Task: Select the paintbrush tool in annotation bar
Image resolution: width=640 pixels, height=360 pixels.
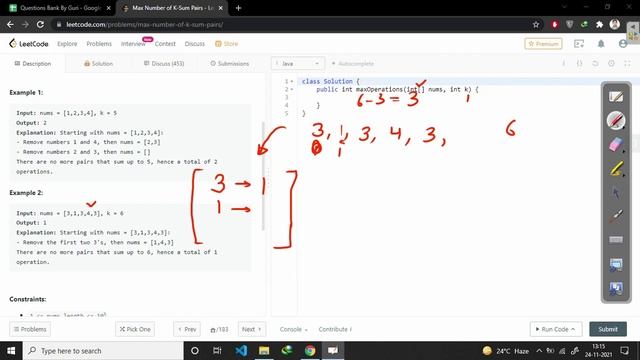Action: pyautogui.click(x=616, y=216)
